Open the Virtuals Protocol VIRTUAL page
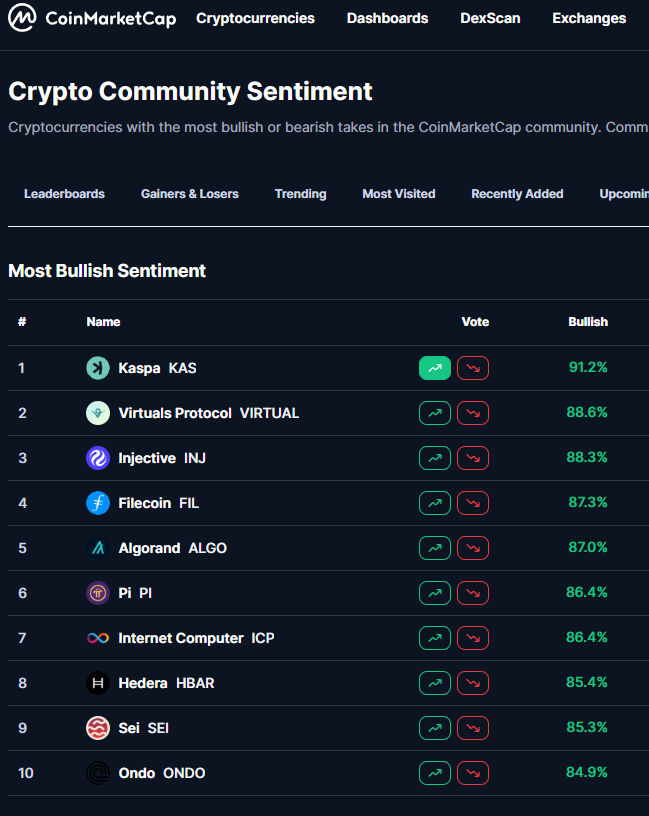 point(208,413)
